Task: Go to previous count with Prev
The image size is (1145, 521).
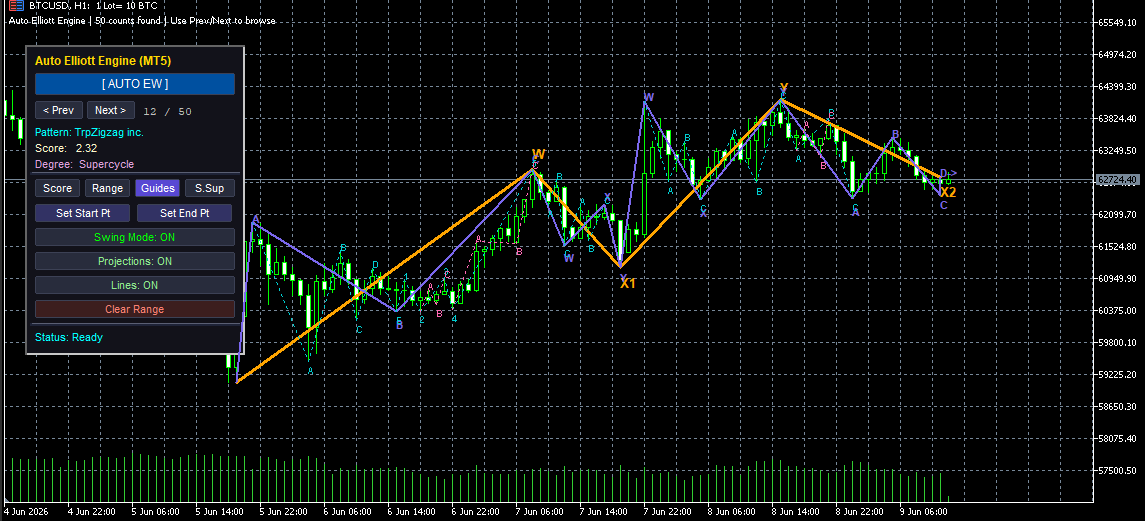Action: pyautogui.click(x=58, y=110)
